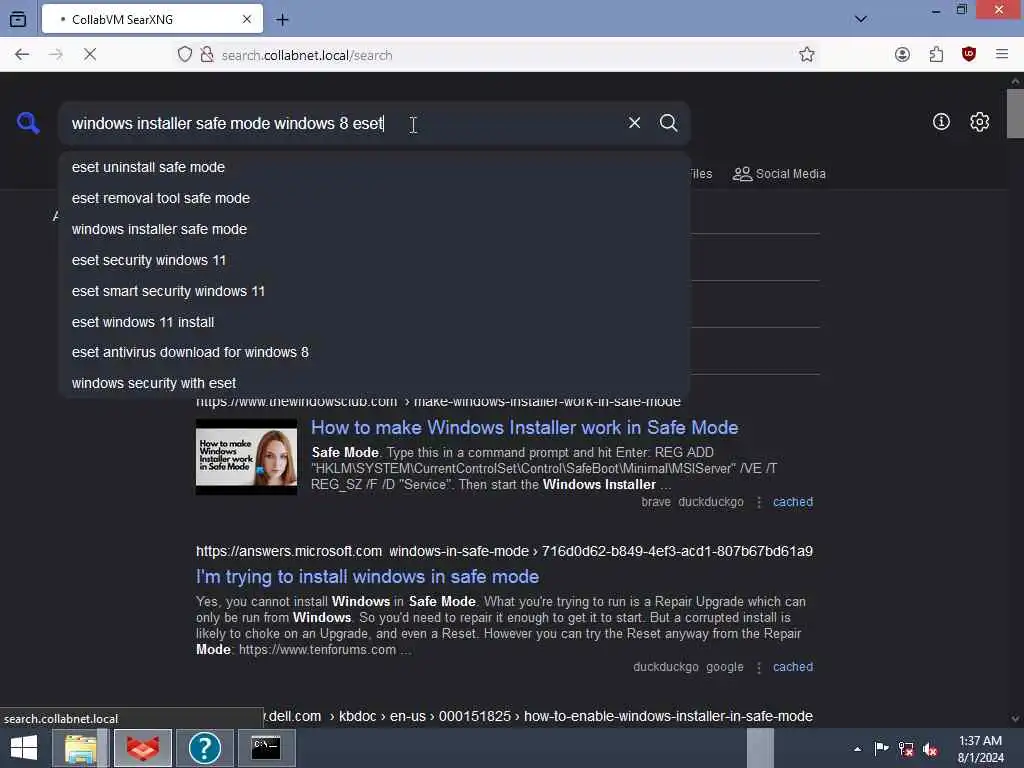Choose suggestion windows security with eset

coord(374,383)
